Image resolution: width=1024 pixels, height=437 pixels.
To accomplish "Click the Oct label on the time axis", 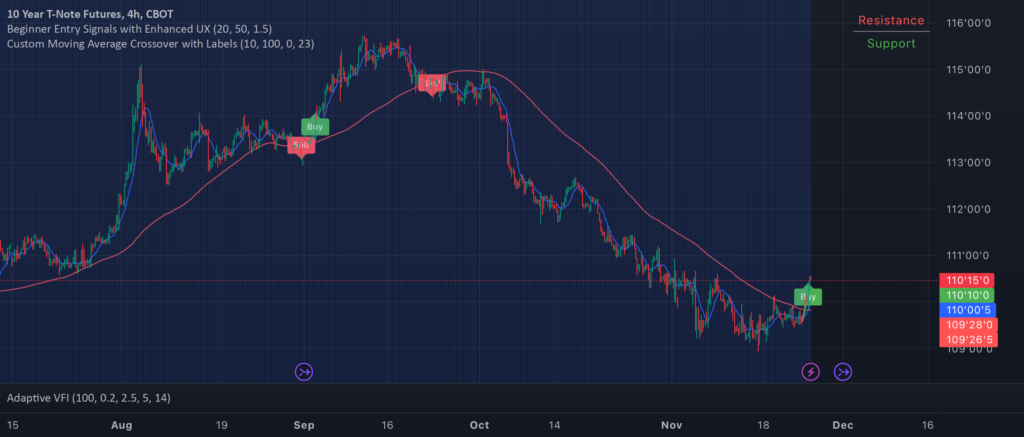I will tap(479, 424).
